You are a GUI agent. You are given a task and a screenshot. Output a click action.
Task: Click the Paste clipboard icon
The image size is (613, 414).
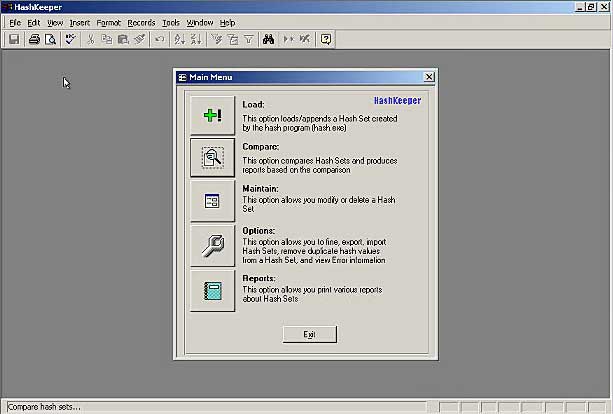click(x=123, y=39)
